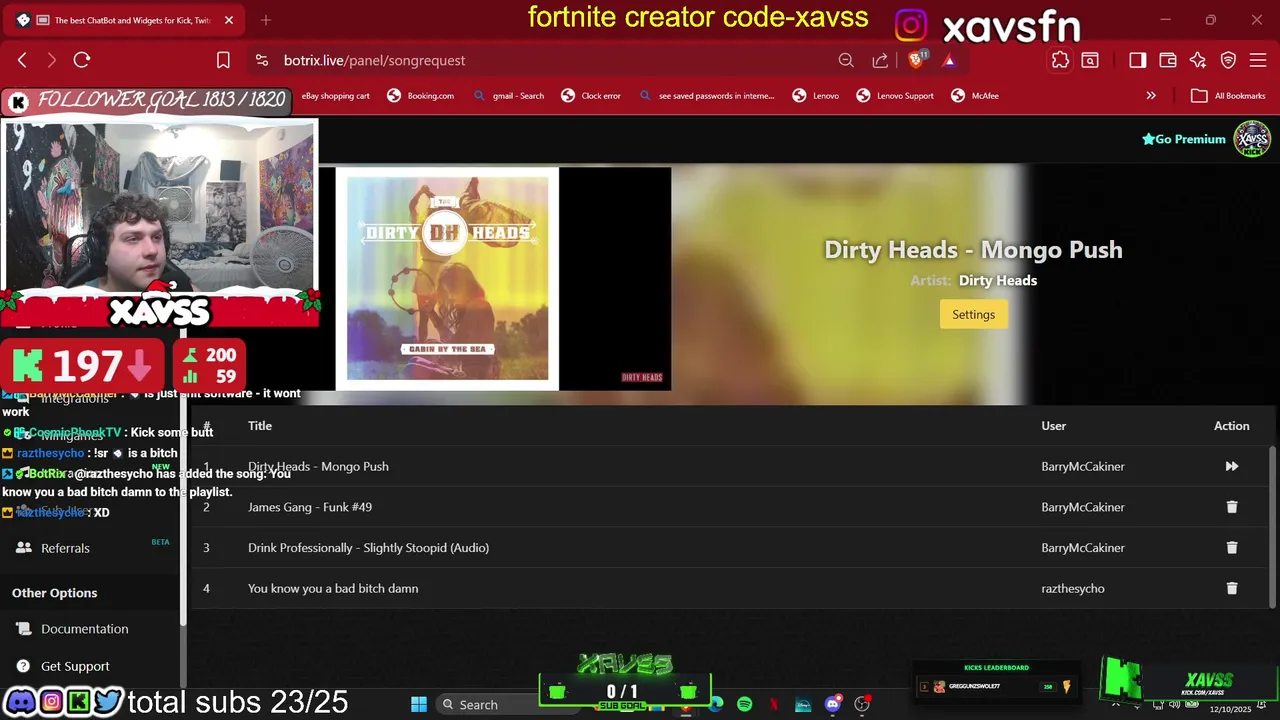The width and height of the screenshot is (1280, 720).
Task: Open the Microsoft Edge icon in the taskbar
Action: click(x=716, y=704)
